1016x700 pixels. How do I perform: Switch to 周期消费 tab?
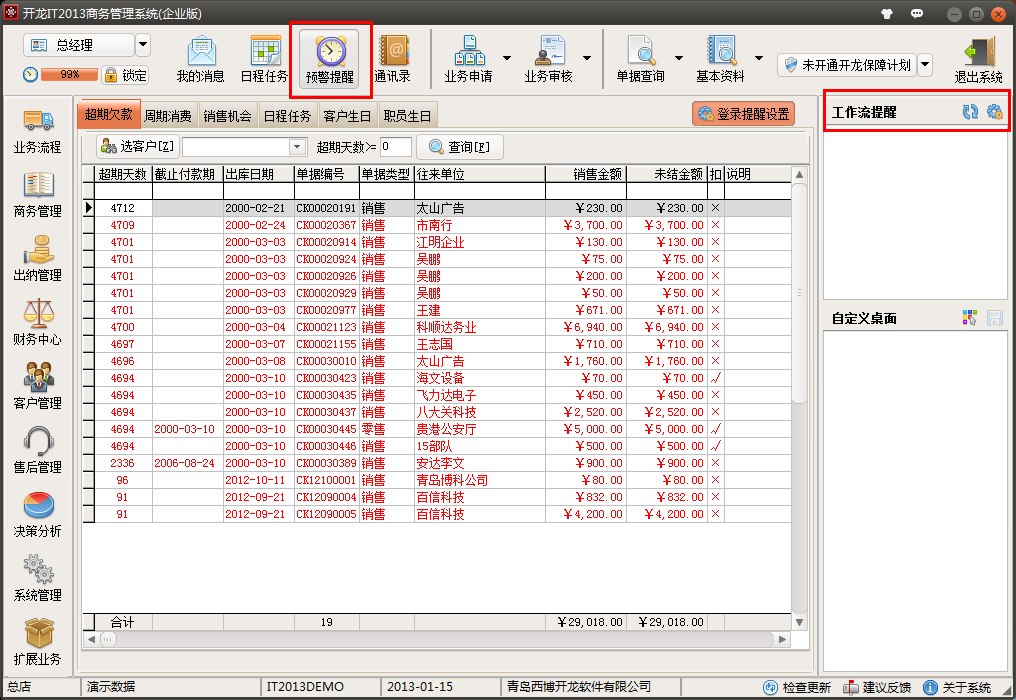pyautogui.click(x=168, y=116)
